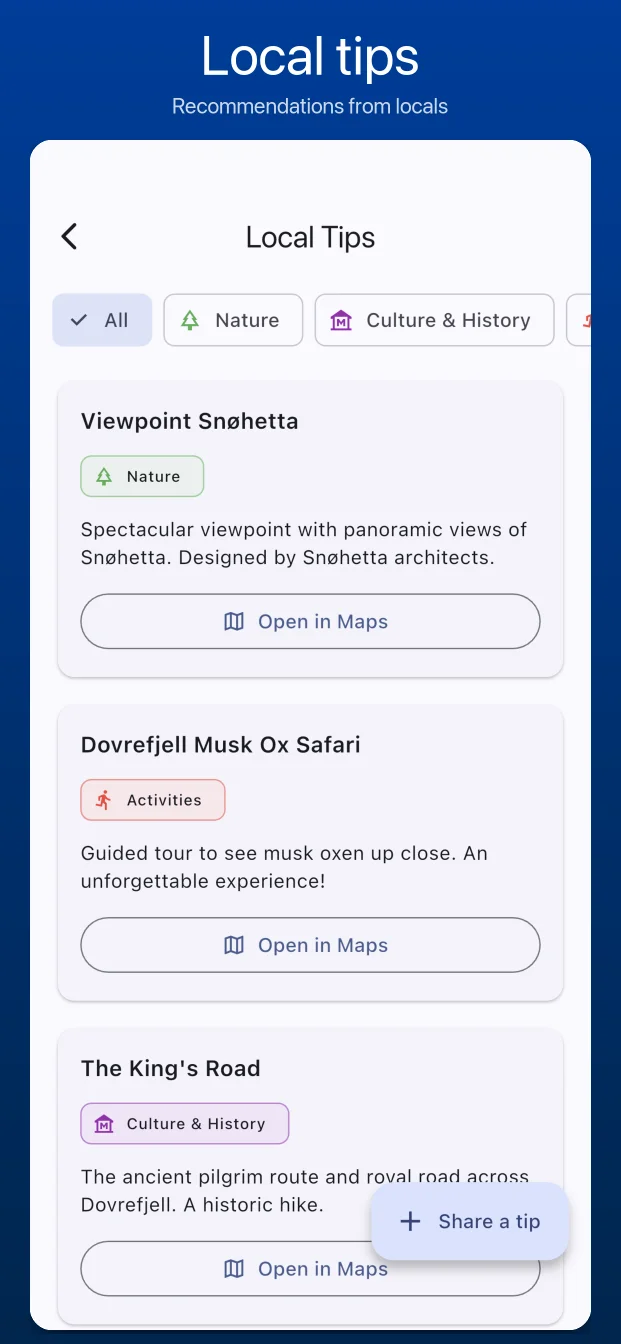
Task: Click the plus icon on Share a tip
Action: [410, 1221]
